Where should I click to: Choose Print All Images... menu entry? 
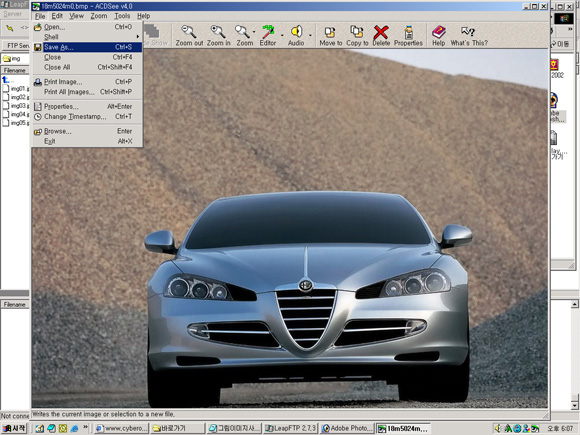coord(87,92)
